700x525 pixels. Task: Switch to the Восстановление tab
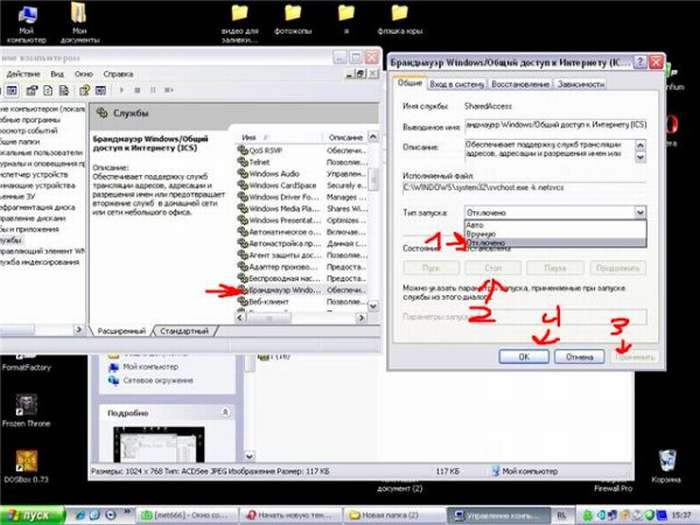(x=520, y=84)
